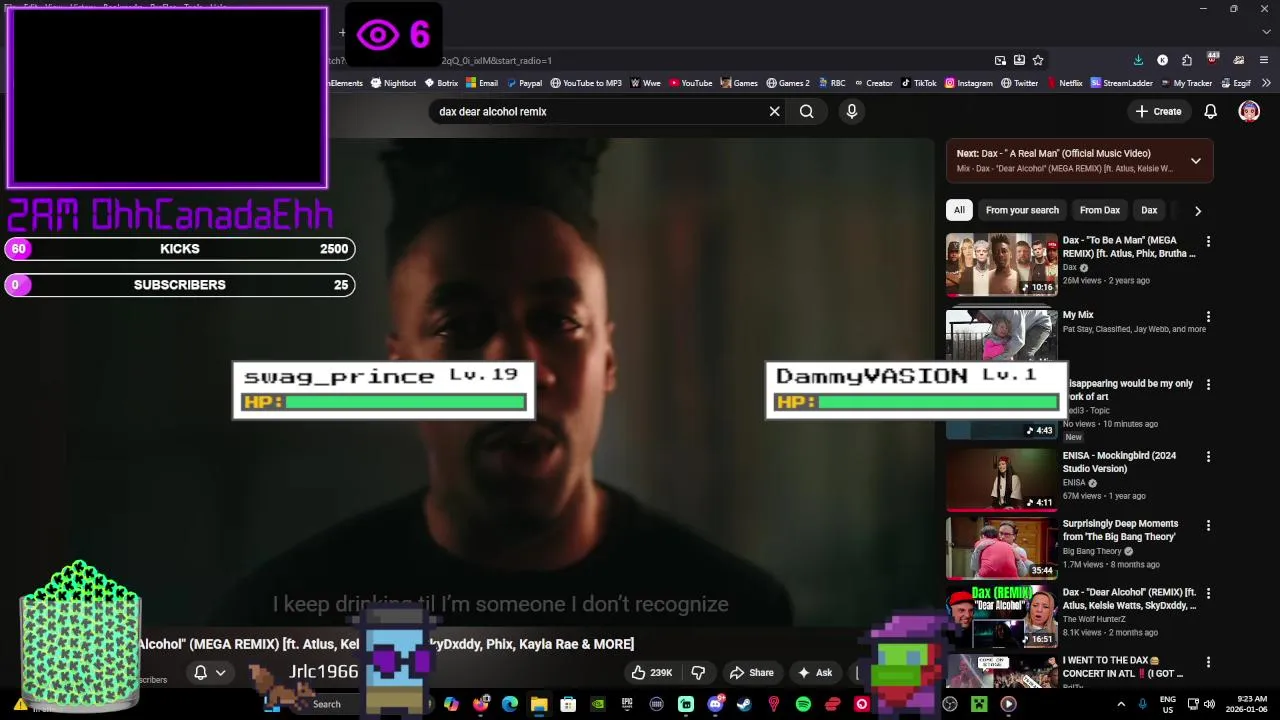Open the StreamLadder bookmark
The height and width of the screenshot is (720, 1280).
(x=1122, y=83)
